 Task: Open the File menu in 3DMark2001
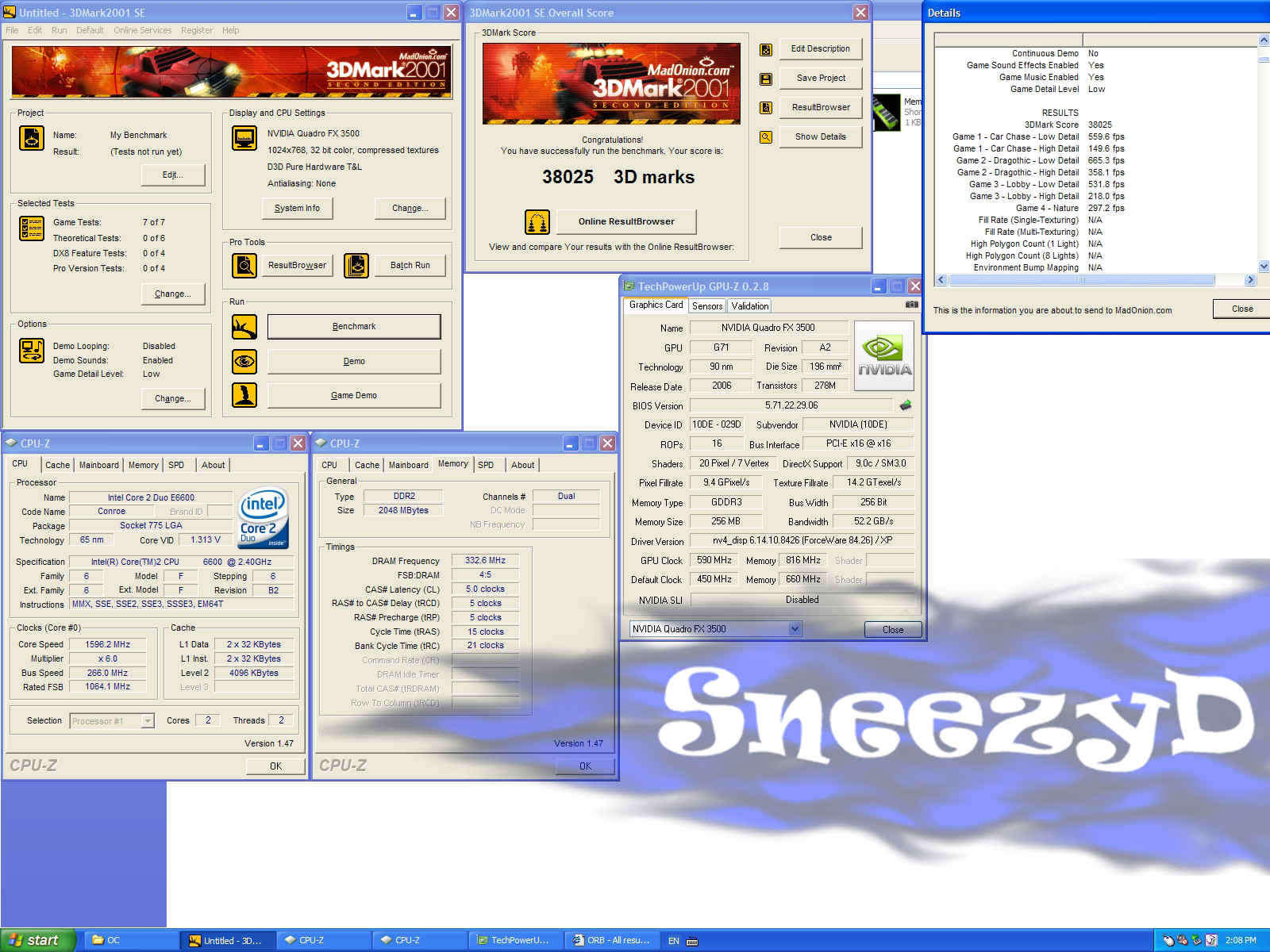coord(12,30)
